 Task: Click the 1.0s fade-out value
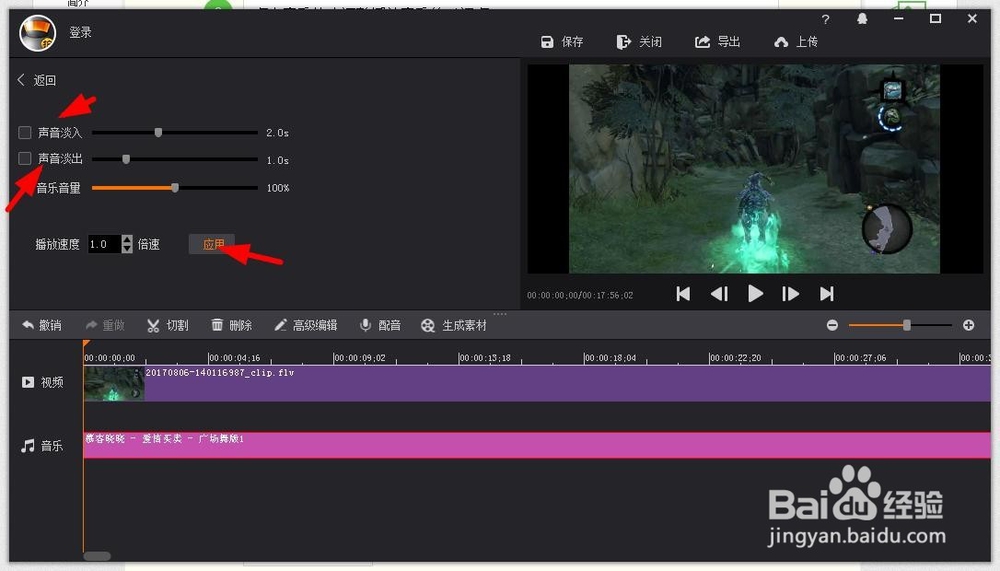[277, 160]
